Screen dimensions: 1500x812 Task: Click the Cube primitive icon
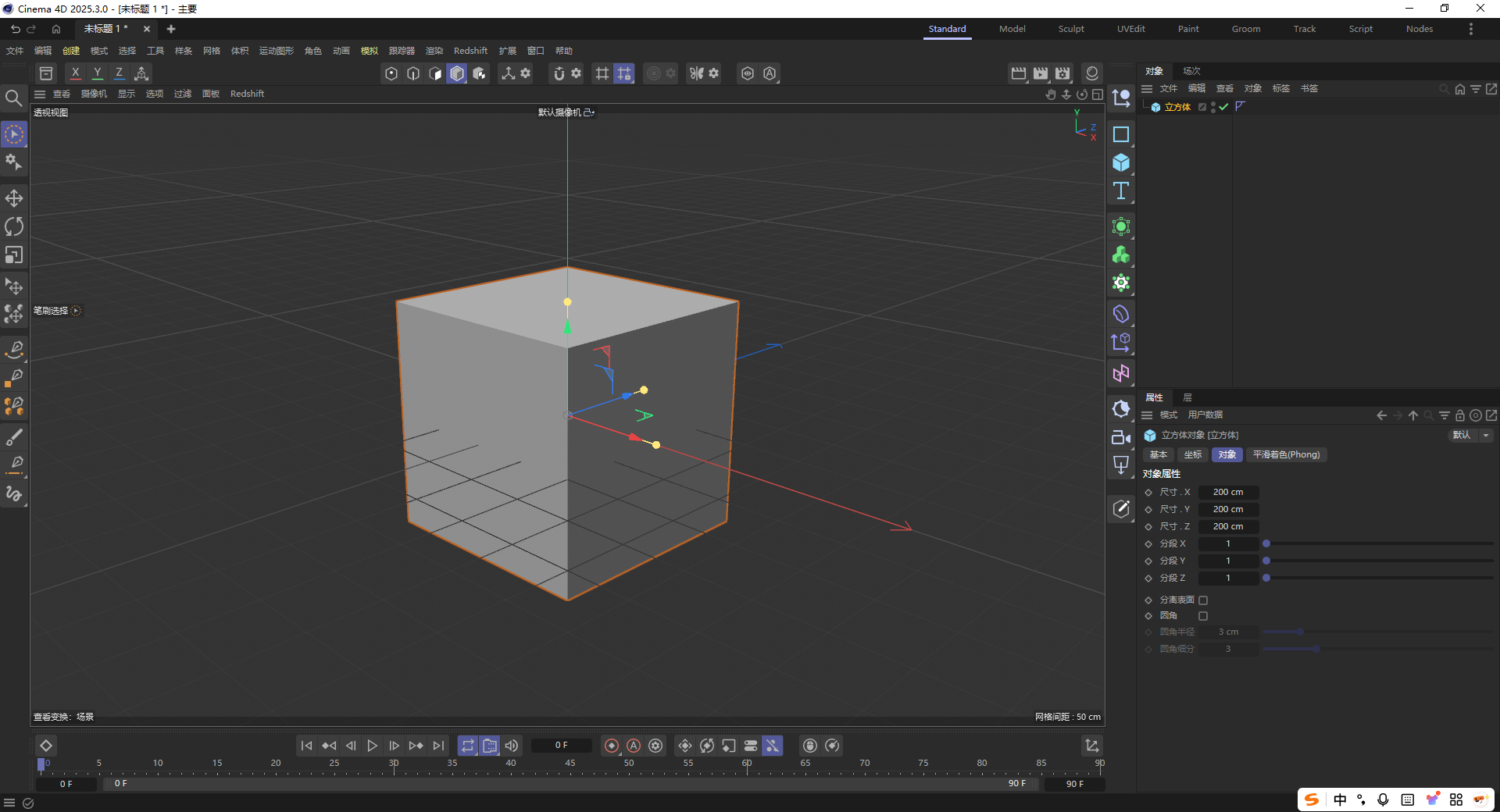pos(1121,162)
